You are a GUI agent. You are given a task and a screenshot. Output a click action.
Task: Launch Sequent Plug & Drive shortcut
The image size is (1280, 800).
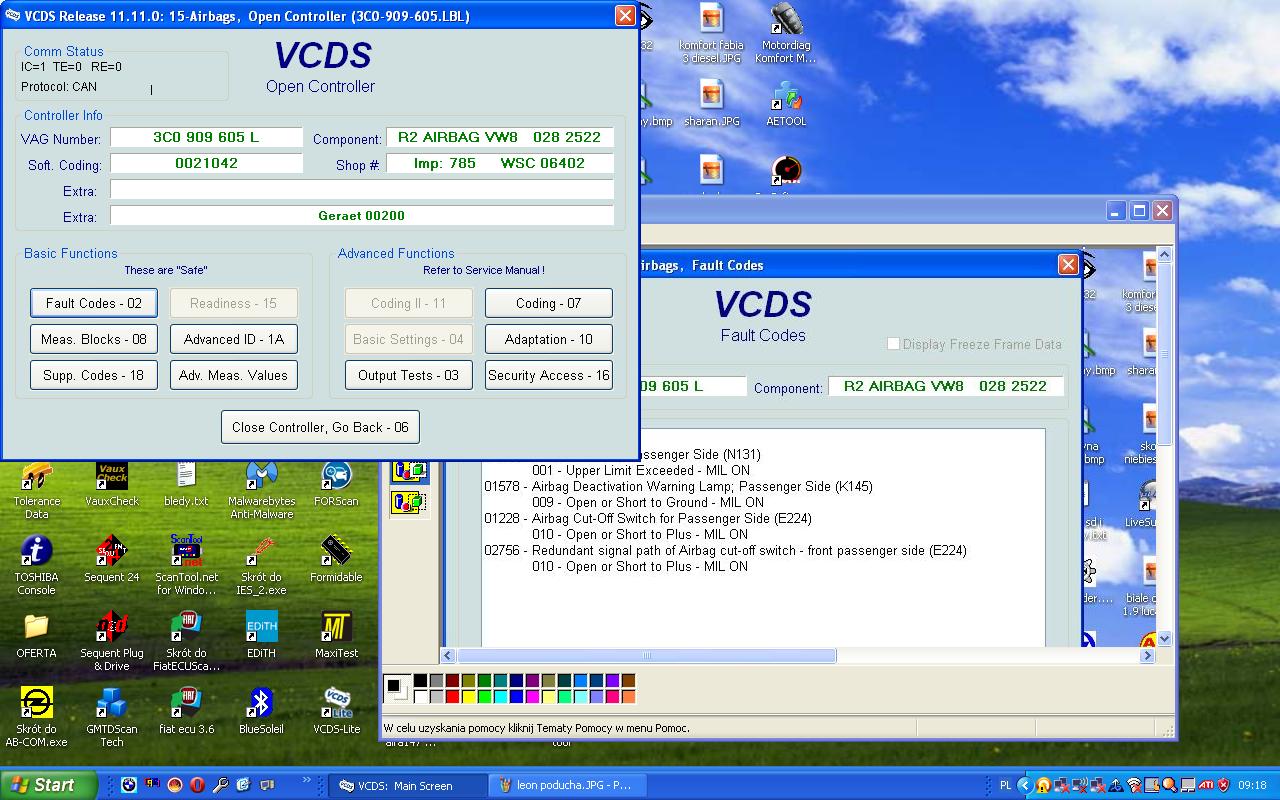point(112,642)
